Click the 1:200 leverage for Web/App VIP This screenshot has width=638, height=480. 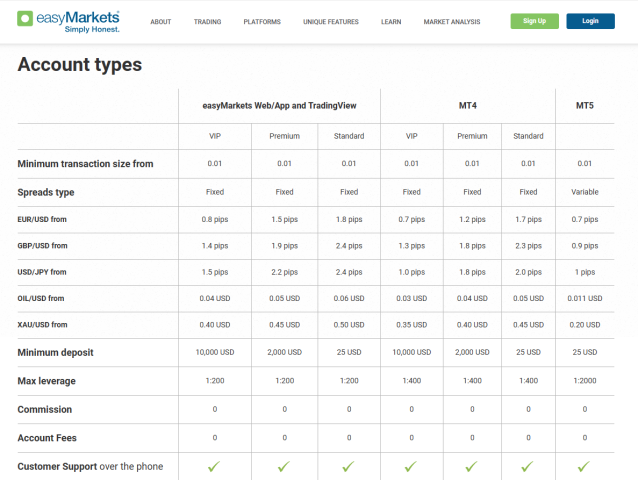coord(215,381)
